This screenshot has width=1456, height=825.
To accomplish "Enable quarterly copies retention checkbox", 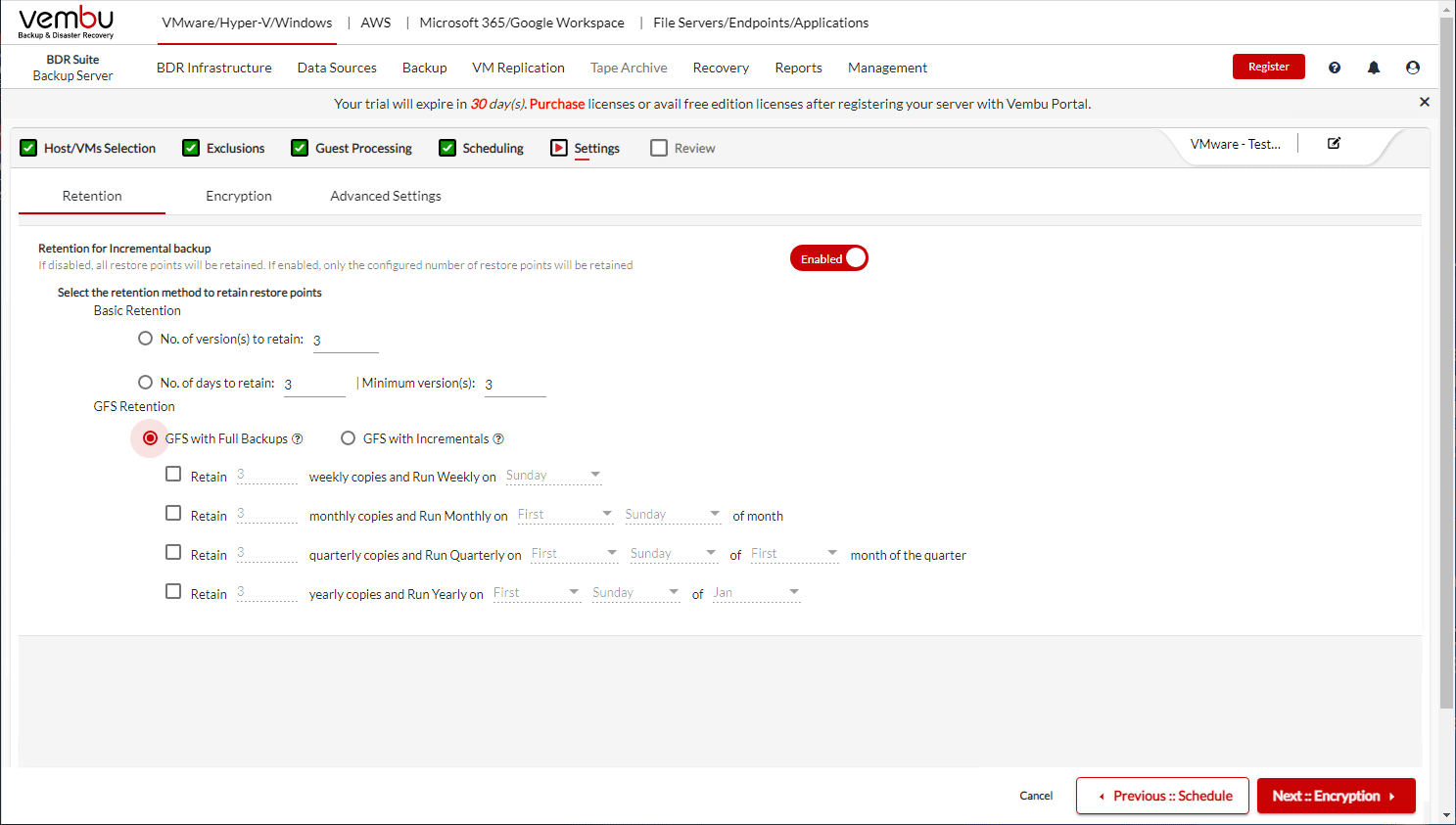I will [173, 553].
